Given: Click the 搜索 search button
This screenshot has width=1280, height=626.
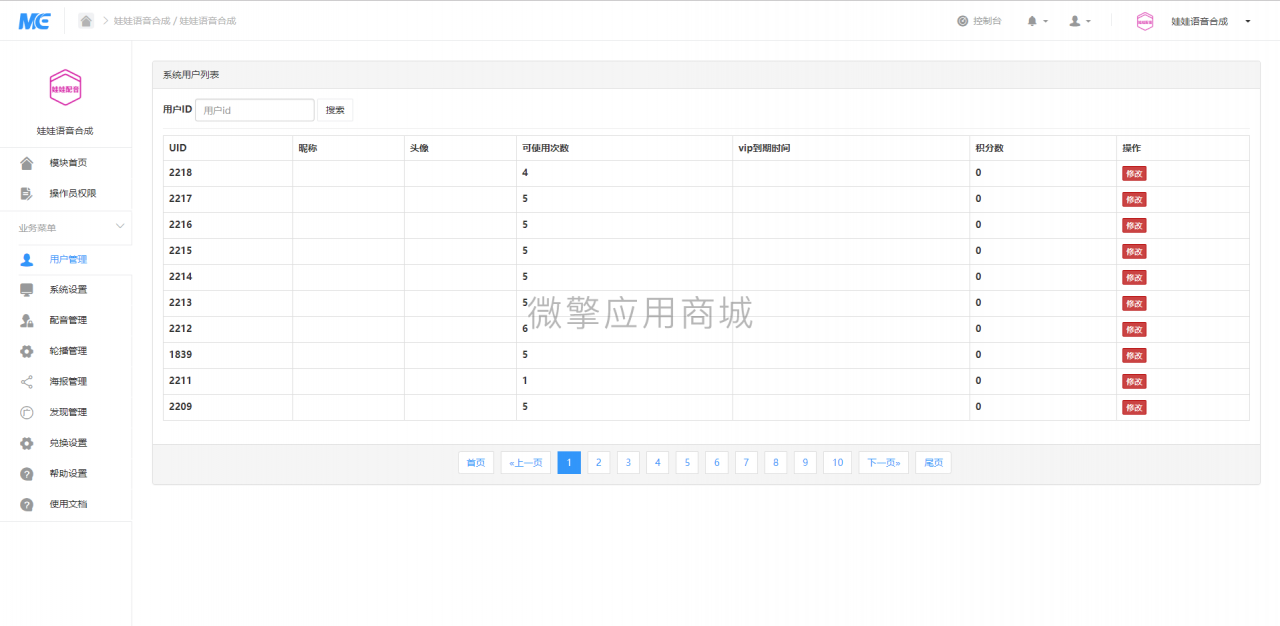Looking at the screenshot, I should click(x=335, y=110).
